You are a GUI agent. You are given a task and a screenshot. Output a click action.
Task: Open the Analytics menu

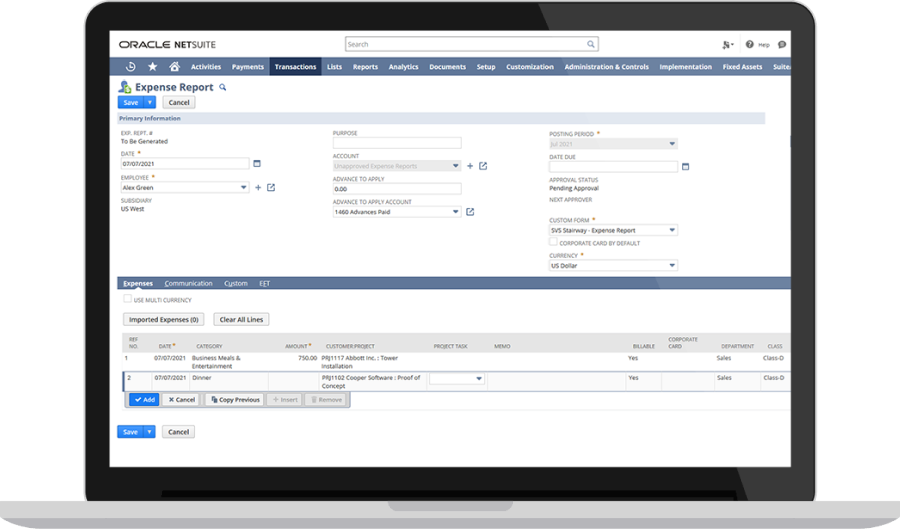coord(404,67)
